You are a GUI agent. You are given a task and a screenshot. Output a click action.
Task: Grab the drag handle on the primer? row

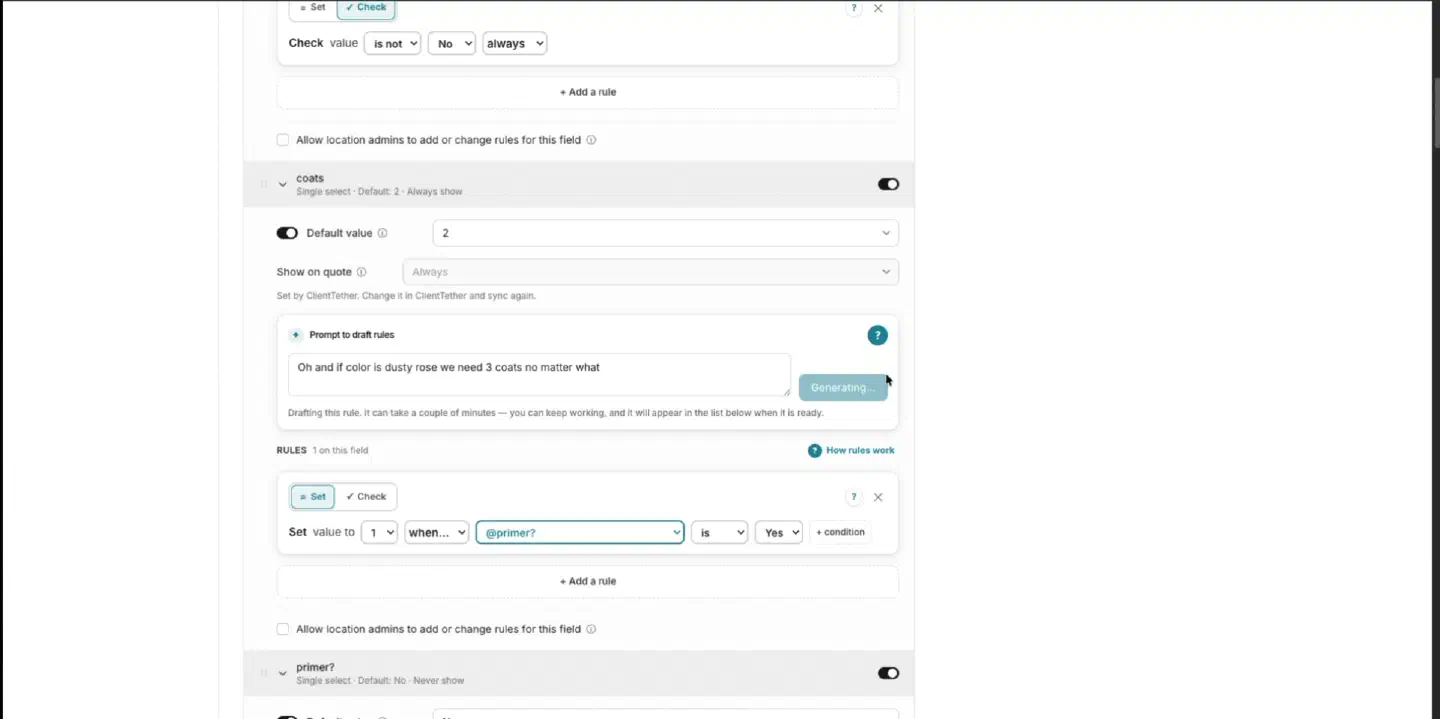point(264,673)
